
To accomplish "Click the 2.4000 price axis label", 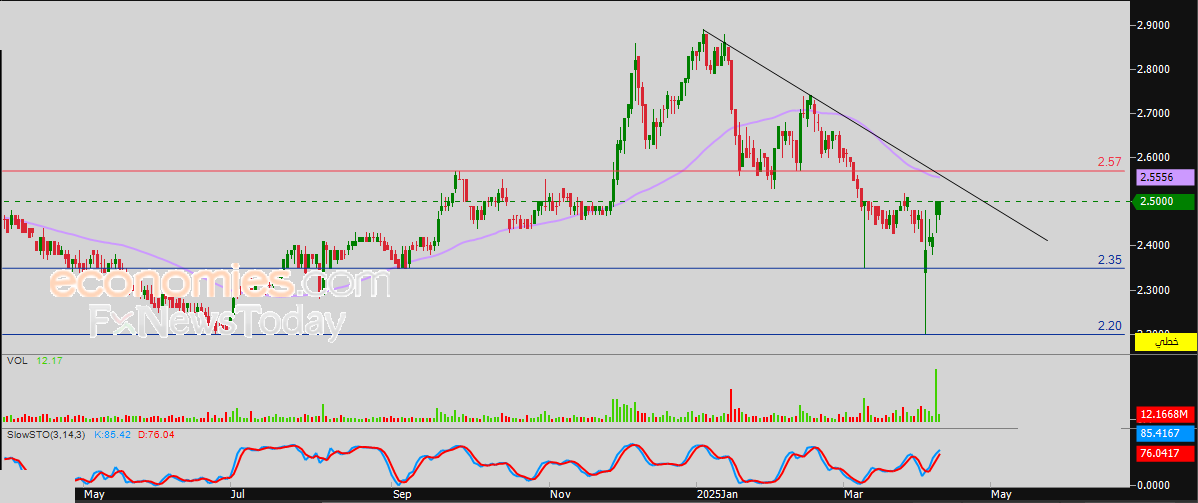I will pos(1154,246).
